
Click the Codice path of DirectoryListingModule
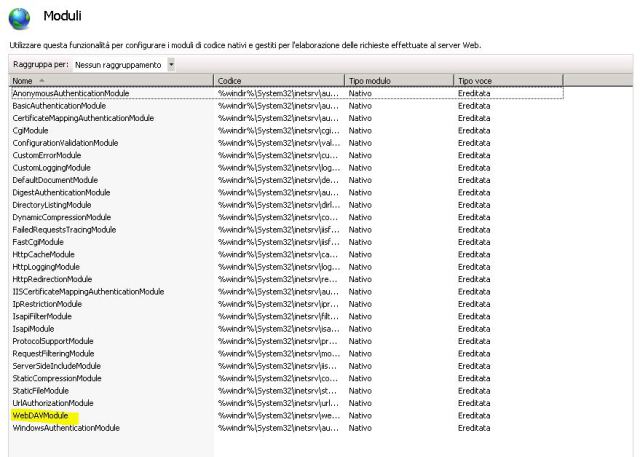click(279, 205)
